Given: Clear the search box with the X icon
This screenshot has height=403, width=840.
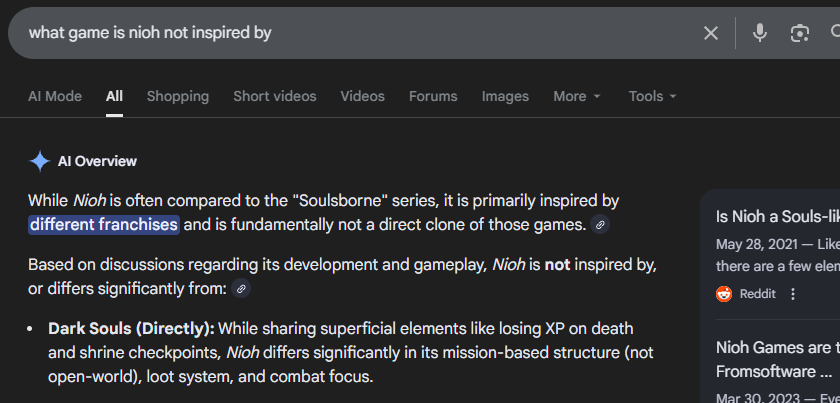Looking at the screenshot, I should pos(711,33).
